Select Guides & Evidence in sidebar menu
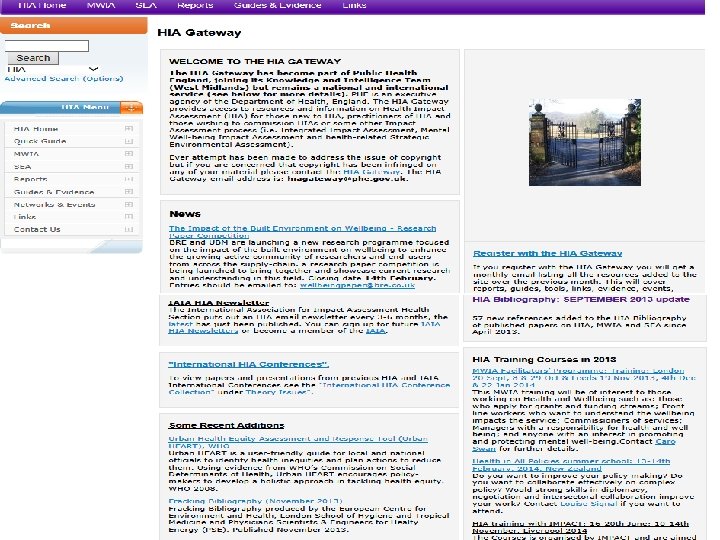This screenshot has height=540, width=720. pyautogui.click(x=54, y=191)
